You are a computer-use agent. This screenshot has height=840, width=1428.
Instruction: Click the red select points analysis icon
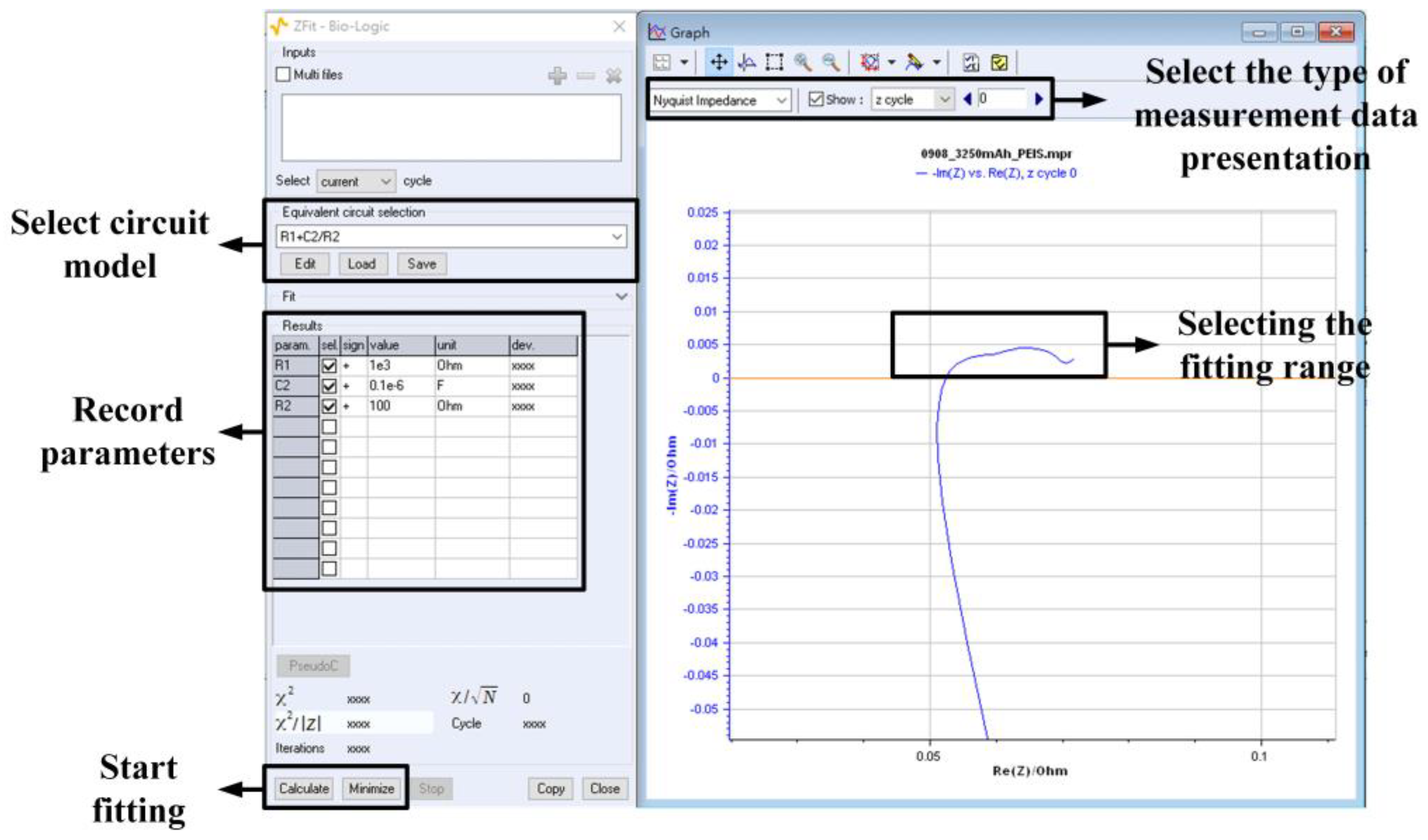click(x=870, y=62)
